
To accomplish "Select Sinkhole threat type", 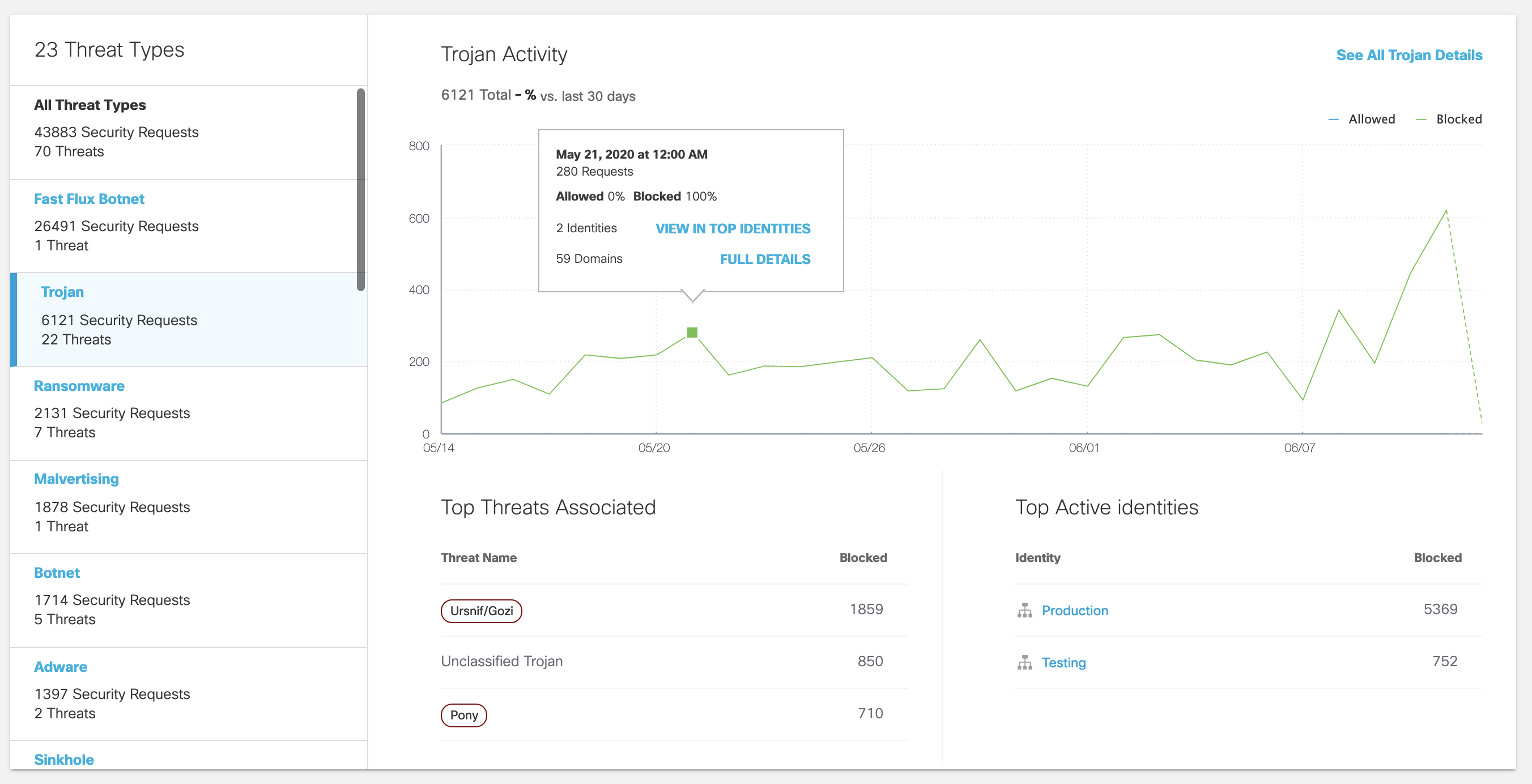I will [63, 760].
